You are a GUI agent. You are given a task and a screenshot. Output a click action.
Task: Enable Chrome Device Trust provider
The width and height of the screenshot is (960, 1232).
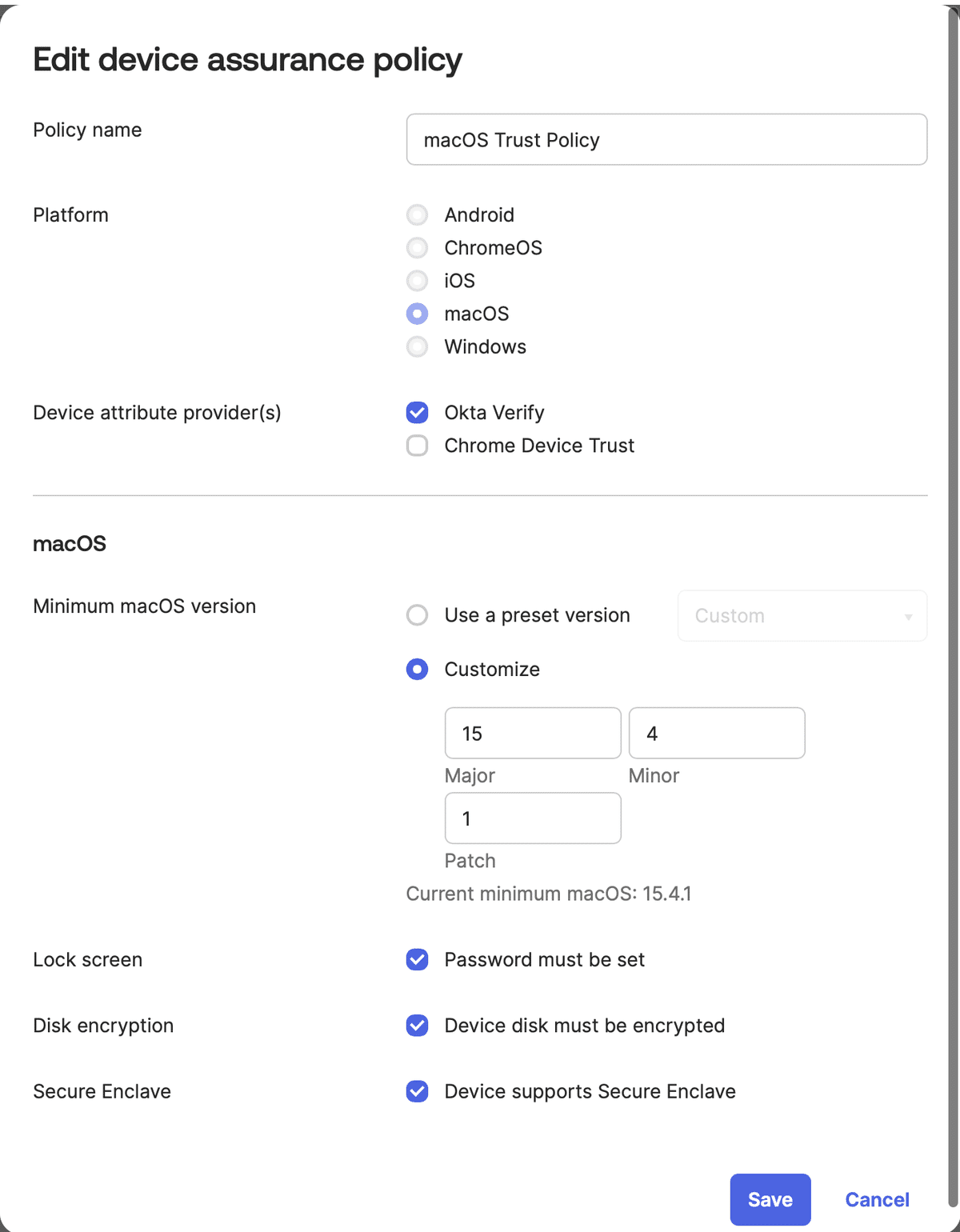click(x=417, y=446)
